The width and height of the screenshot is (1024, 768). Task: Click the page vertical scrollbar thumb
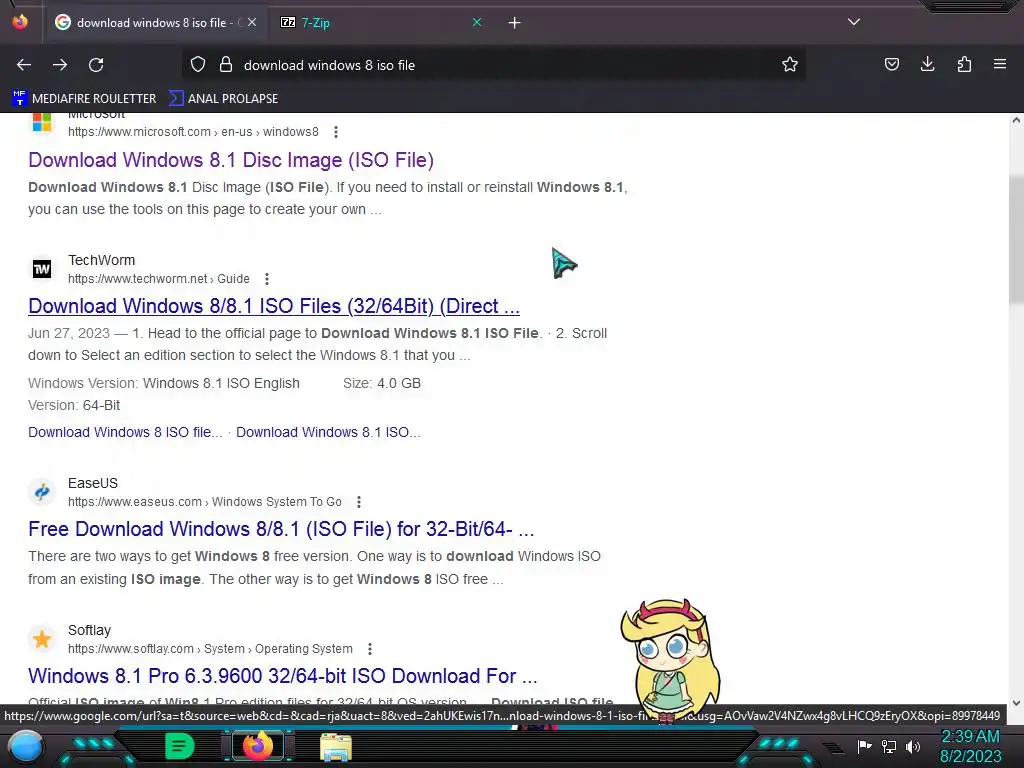click(1016, 240)
